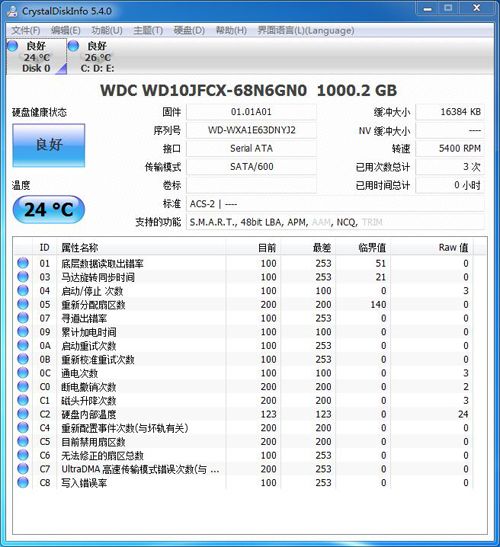500x547 pixels.
Task: Select the 硬盘内部温度 row name
Action: [89, 414]
